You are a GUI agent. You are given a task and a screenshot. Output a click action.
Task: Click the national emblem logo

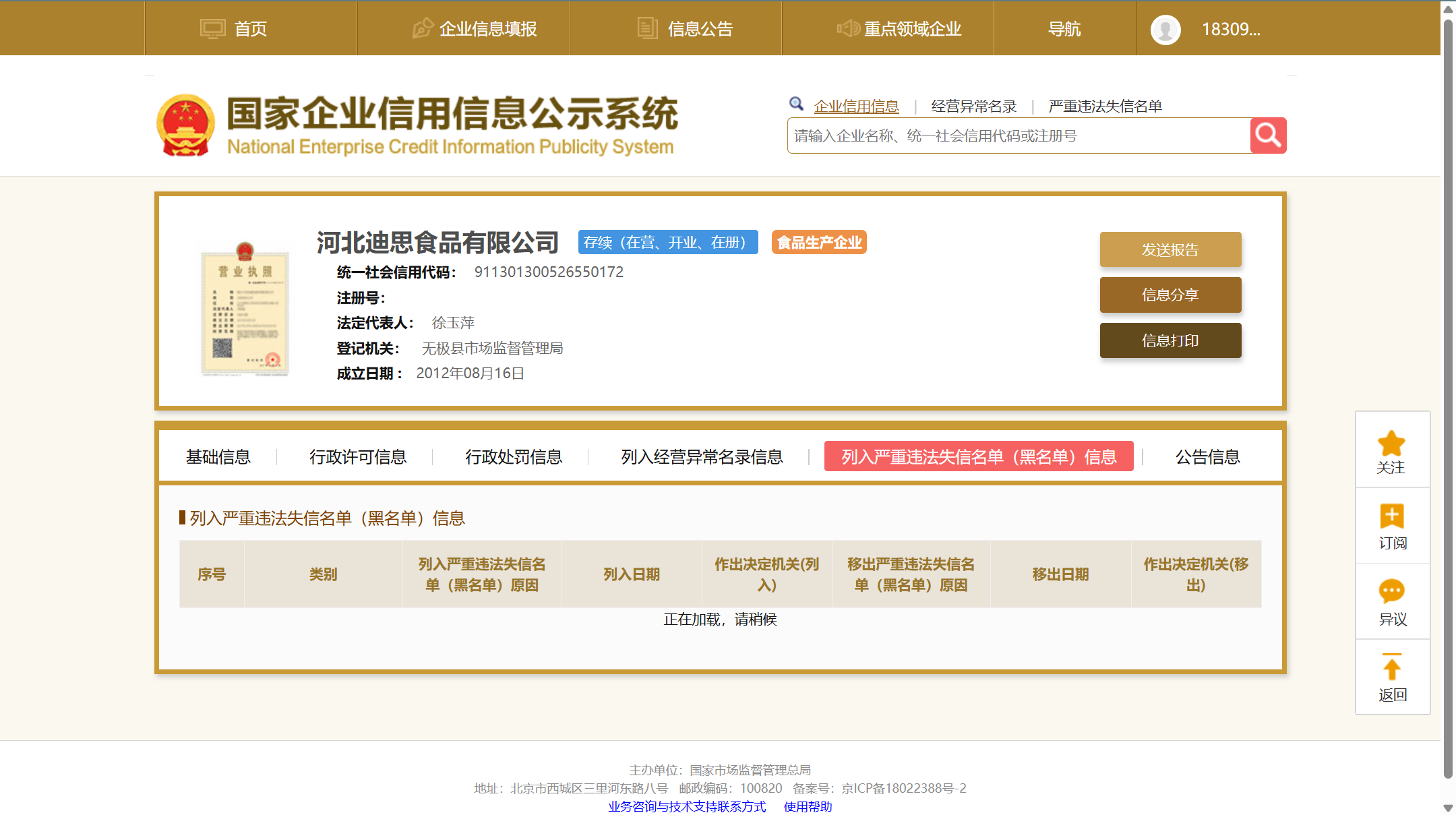point(185,125)
